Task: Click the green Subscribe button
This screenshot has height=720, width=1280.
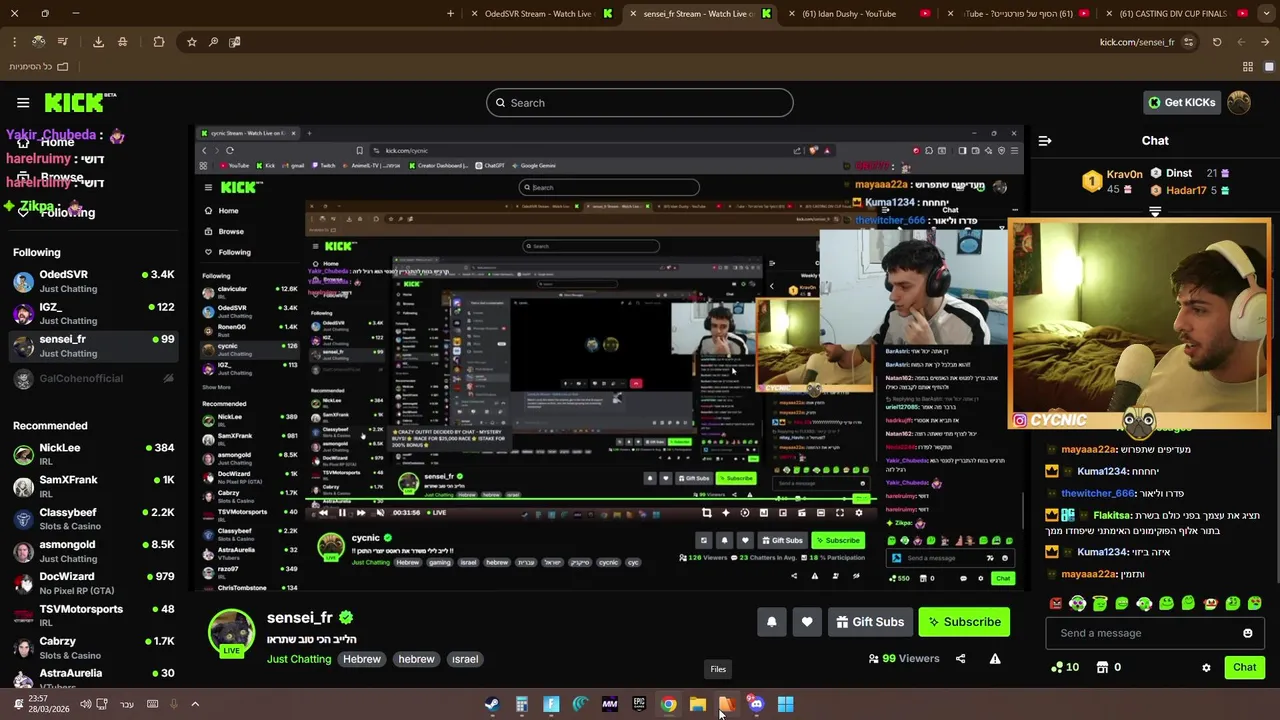Action: tap(964, 622)
